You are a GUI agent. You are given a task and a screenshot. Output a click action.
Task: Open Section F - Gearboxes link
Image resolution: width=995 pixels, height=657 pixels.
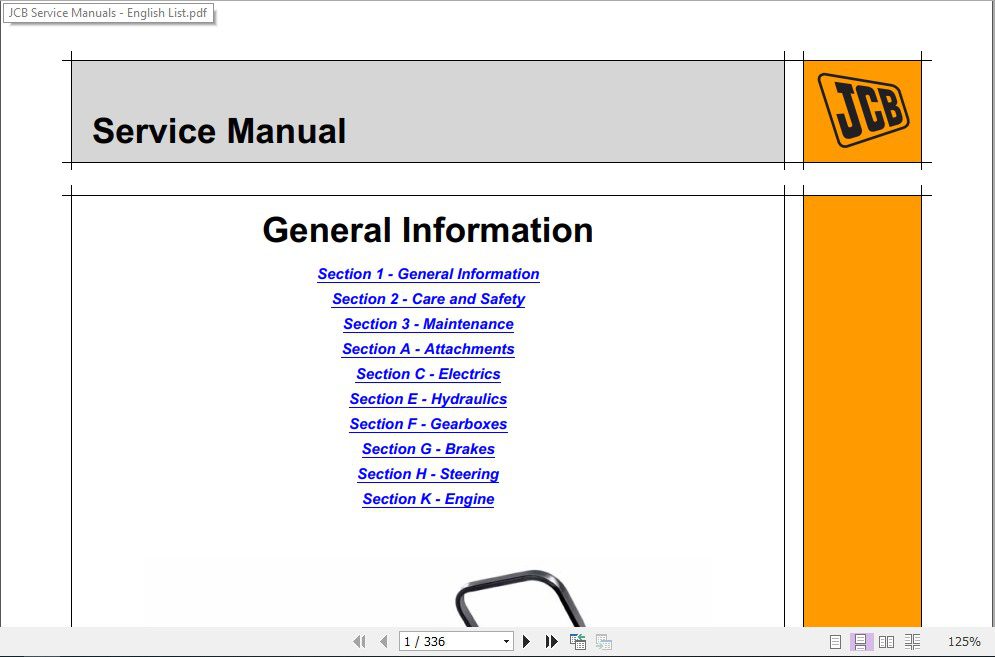428,424
